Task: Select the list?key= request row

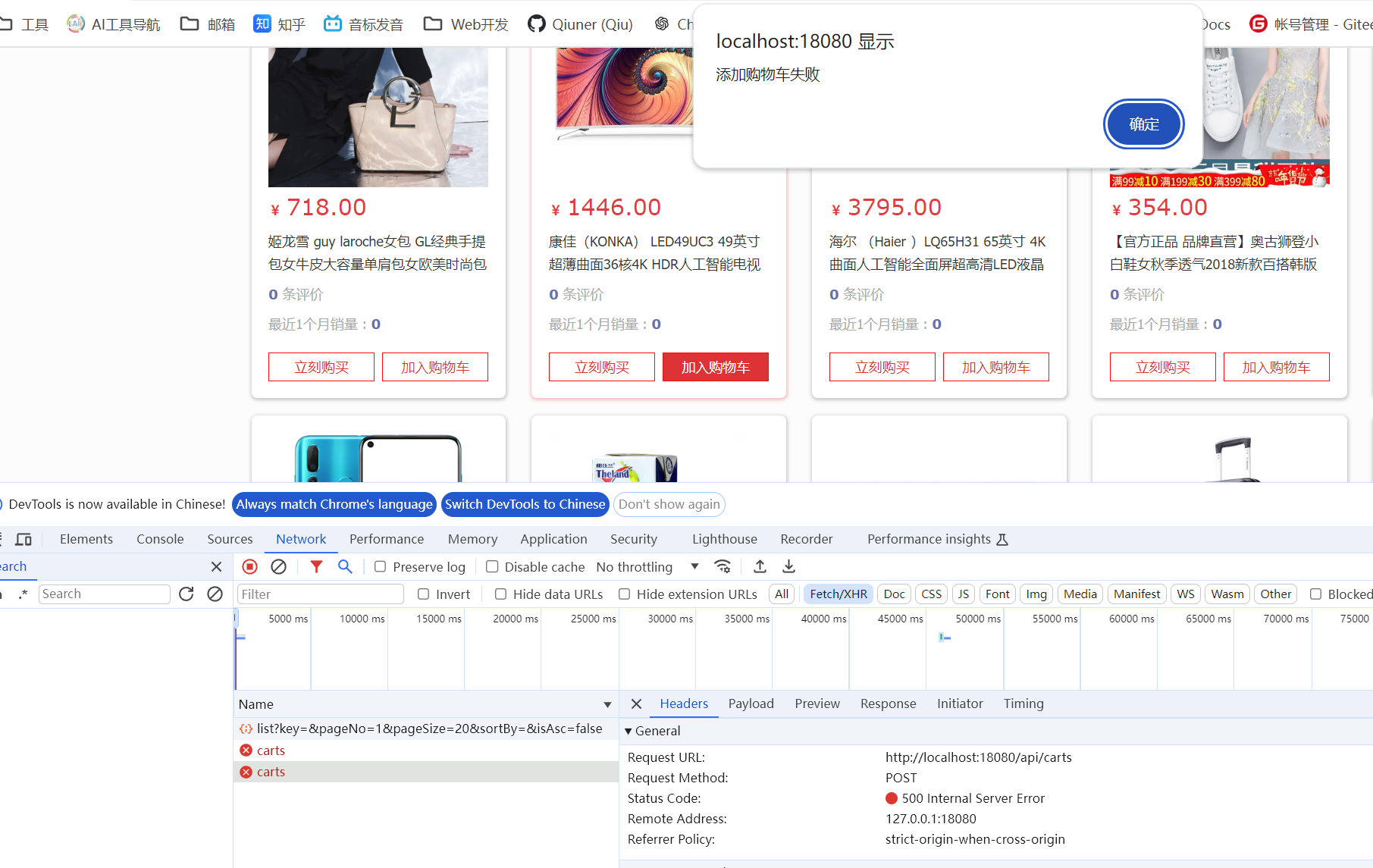Action: point(426,729)
